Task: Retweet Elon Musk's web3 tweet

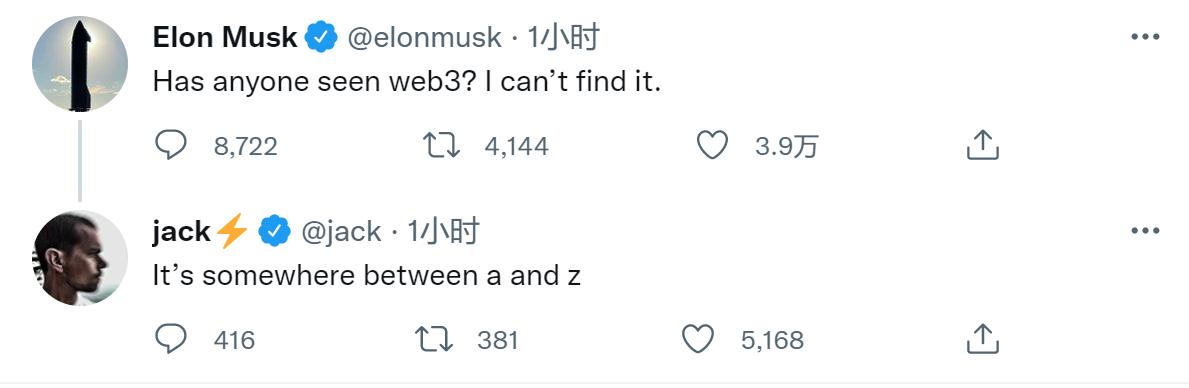Action: click(441, 145)
